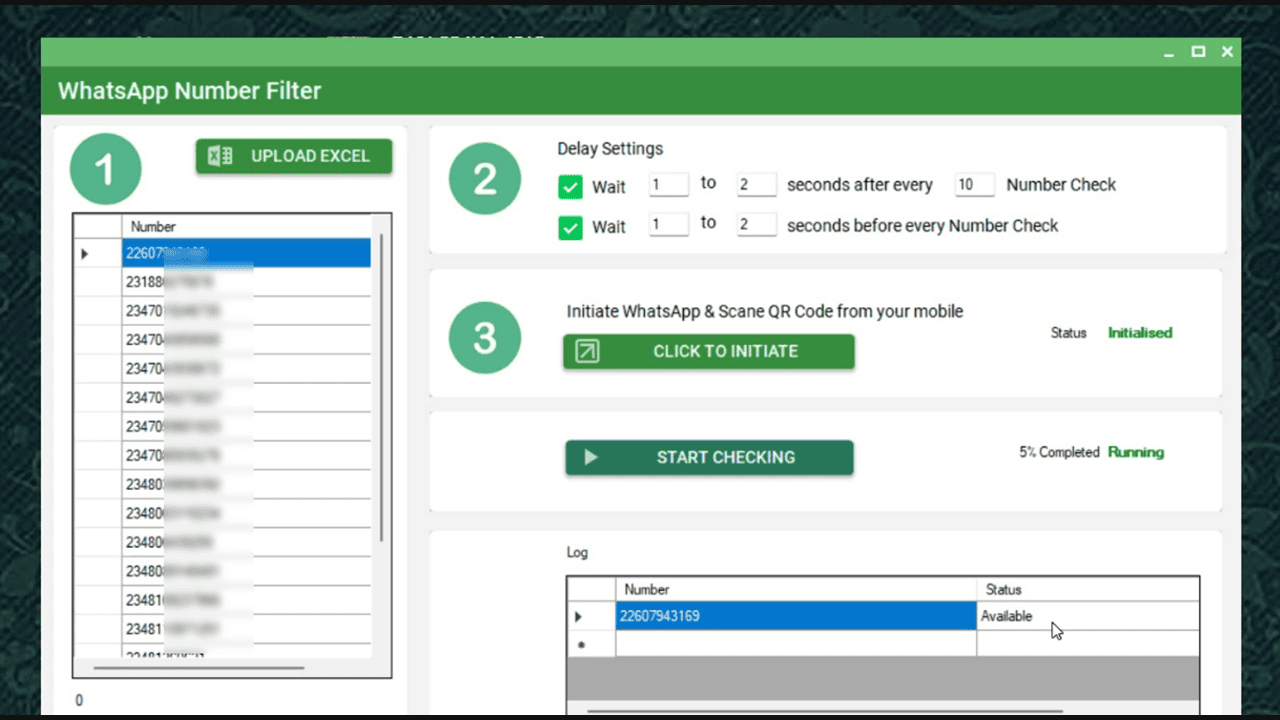The height and width of the screenshot is (720, 1280).
Task: Click the Excel spreadsheet icon on Upload button
Action: [x=219, y=156]
